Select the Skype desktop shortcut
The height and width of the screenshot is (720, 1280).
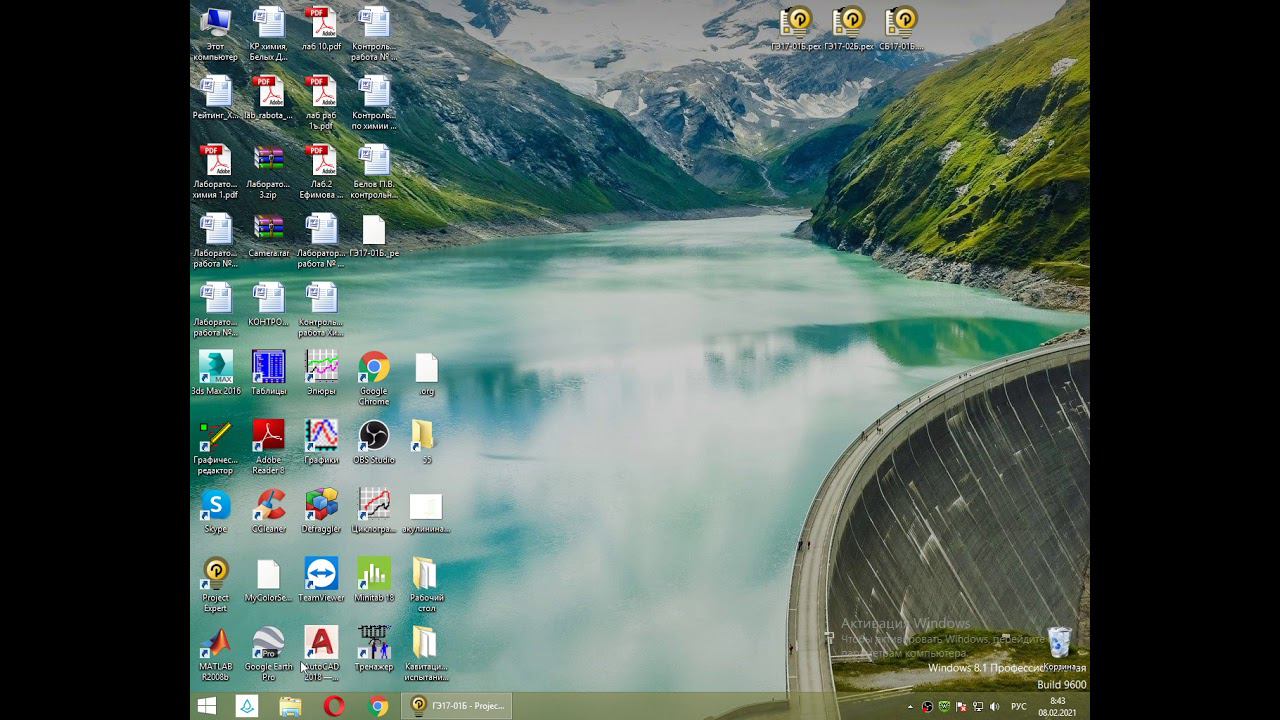pos(216,511)
